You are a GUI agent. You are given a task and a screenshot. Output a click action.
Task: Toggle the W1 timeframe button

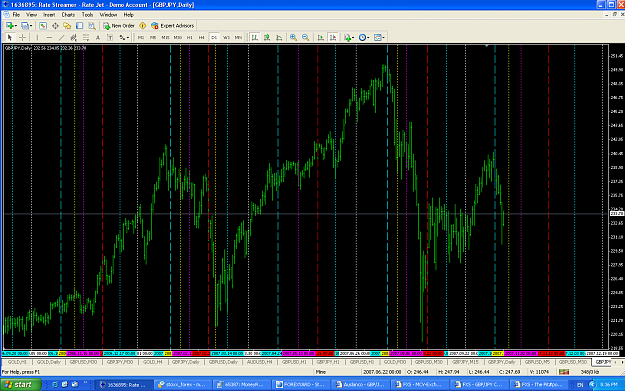(x=226, y=37)
